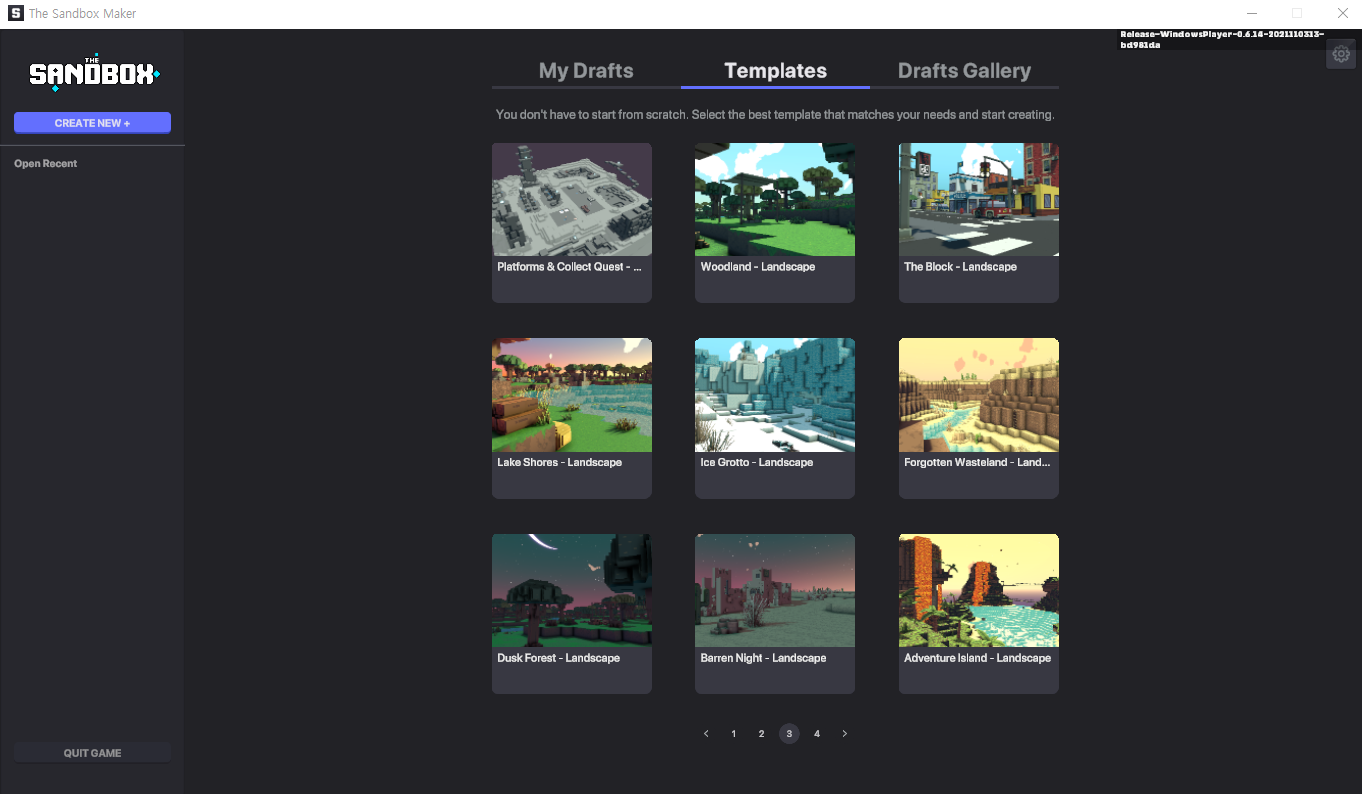Minimize The Sandbox Maker window

[x=1251, y=14]
